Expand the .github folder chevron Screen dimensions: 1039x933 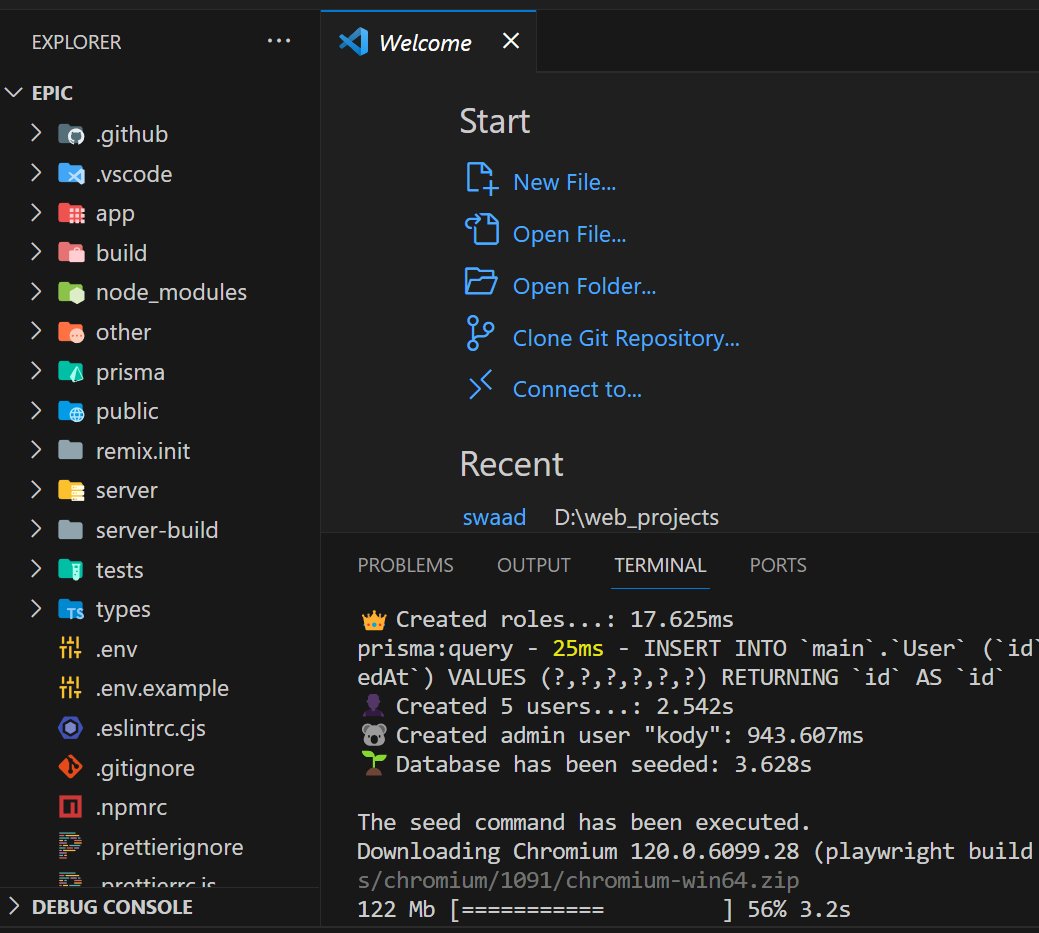[36, 133]
